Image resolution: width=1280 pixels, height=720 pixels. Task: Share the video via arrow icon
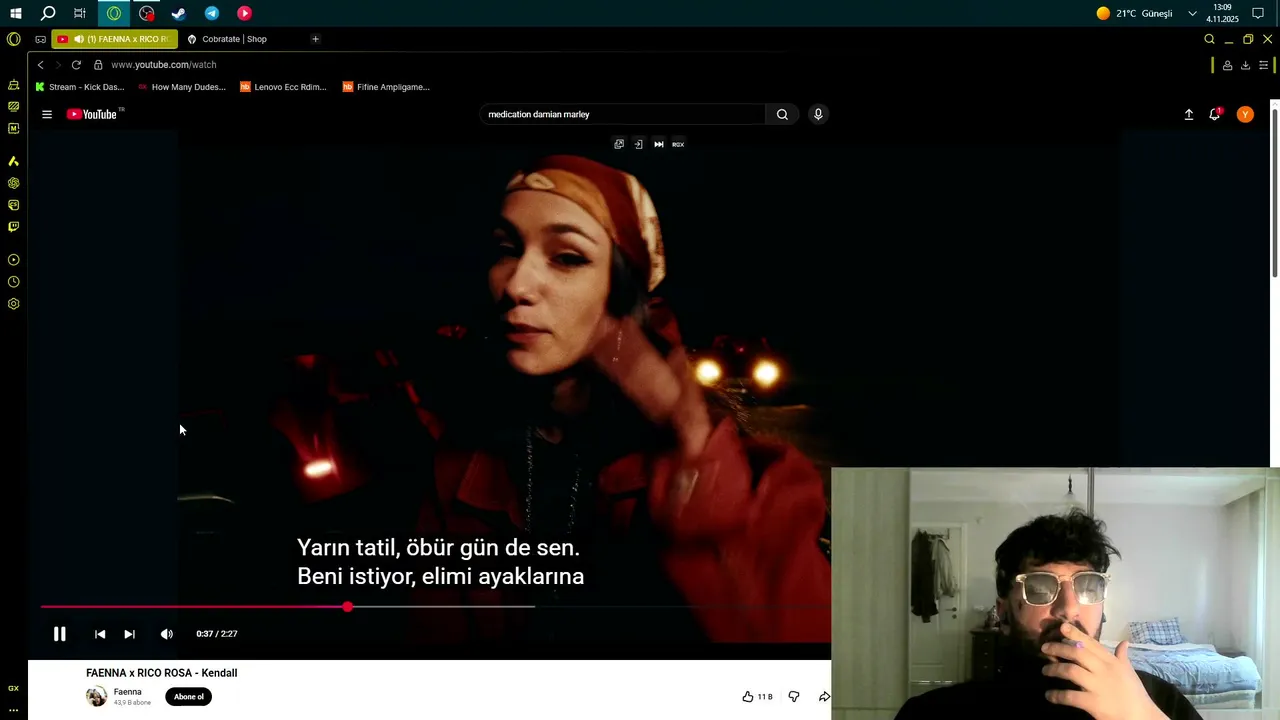tap(824, 697)
